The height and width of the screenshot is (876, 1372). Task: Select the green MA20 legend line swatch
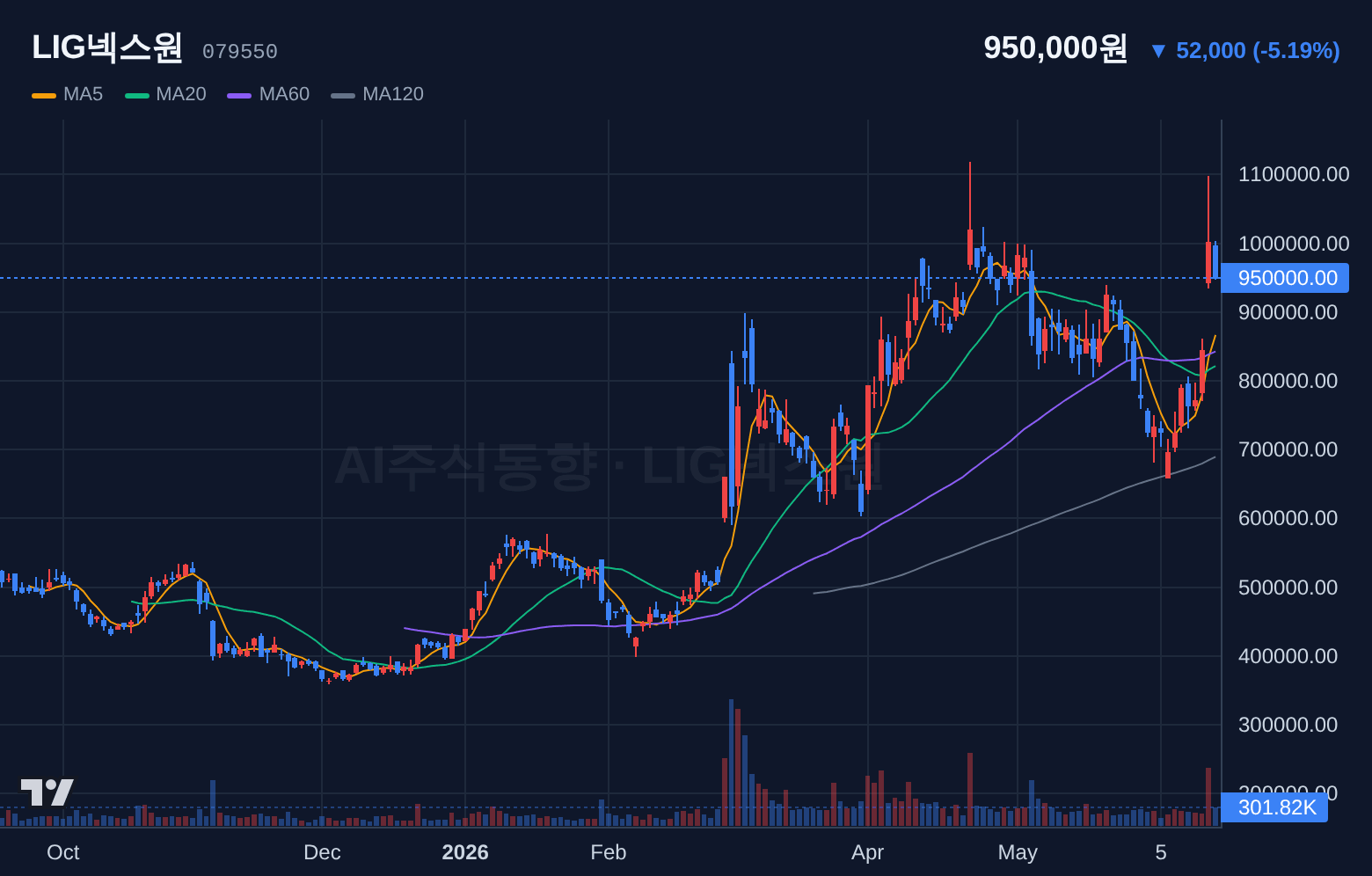point(137,95)
